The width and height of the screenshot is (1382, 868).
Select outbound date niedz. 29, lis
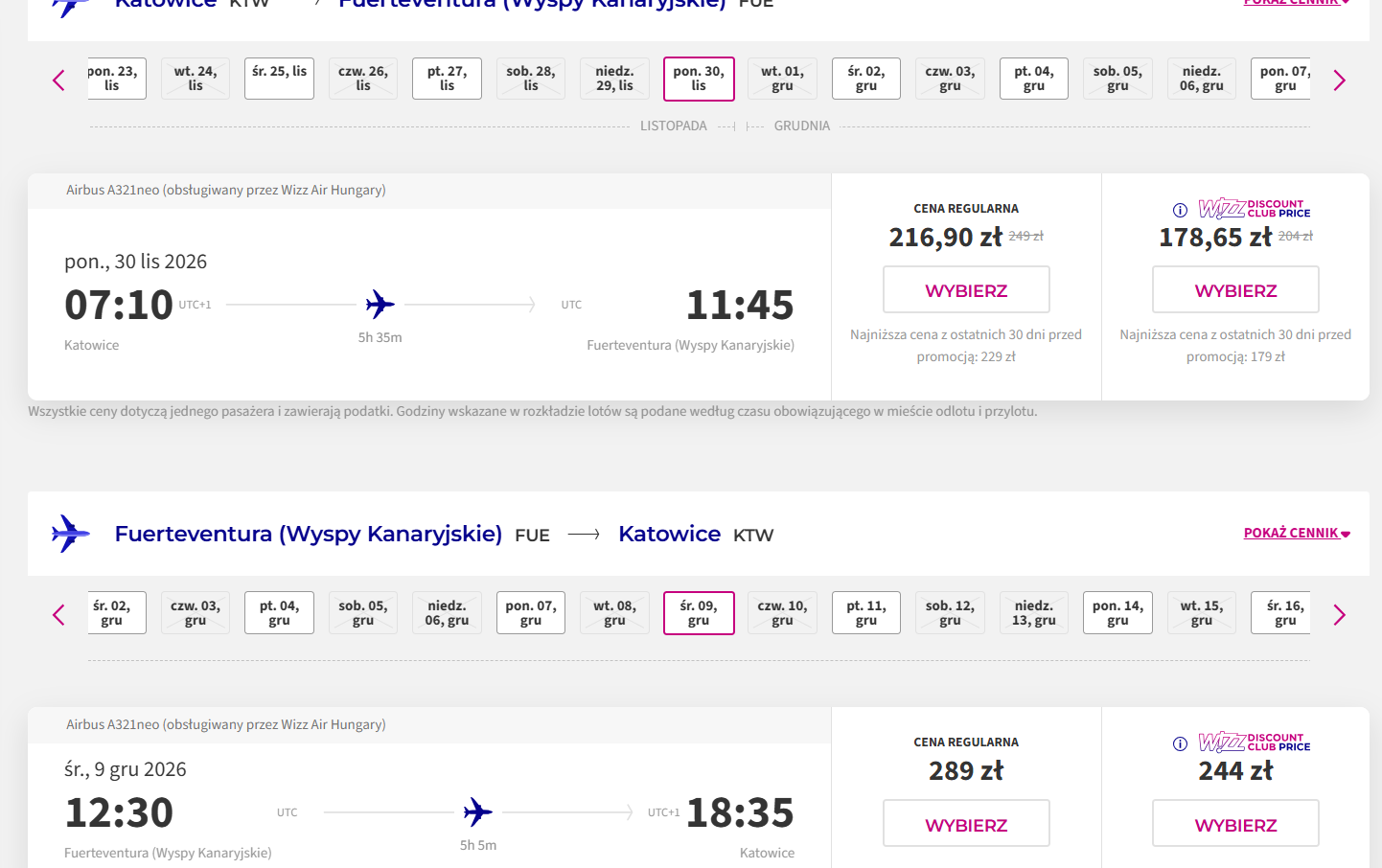(x=614, y=79)
